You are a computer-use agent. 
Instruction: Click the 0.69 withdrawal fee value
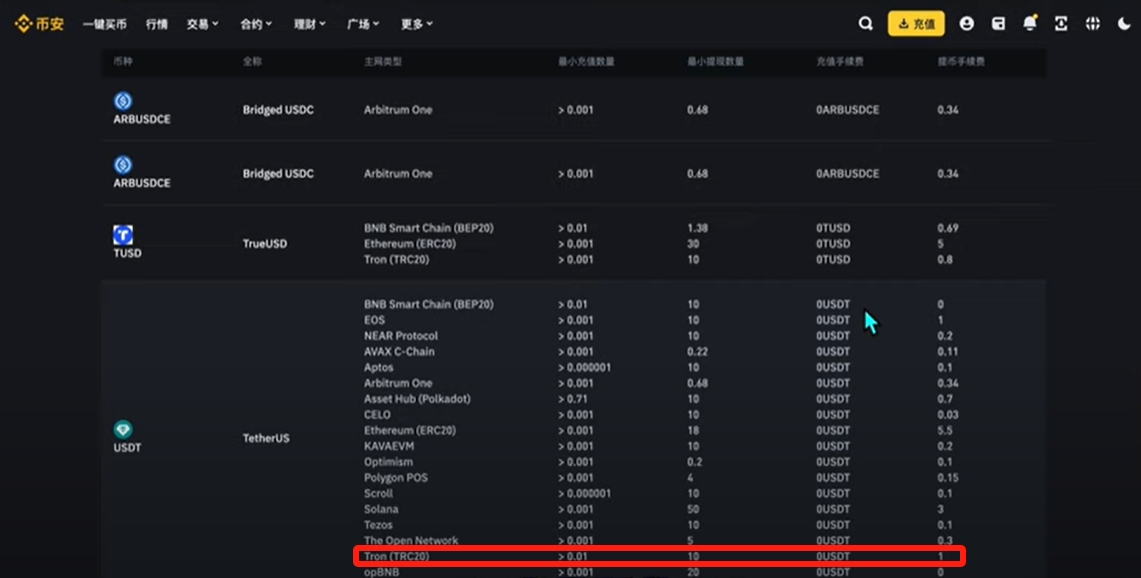coord(947,228)
